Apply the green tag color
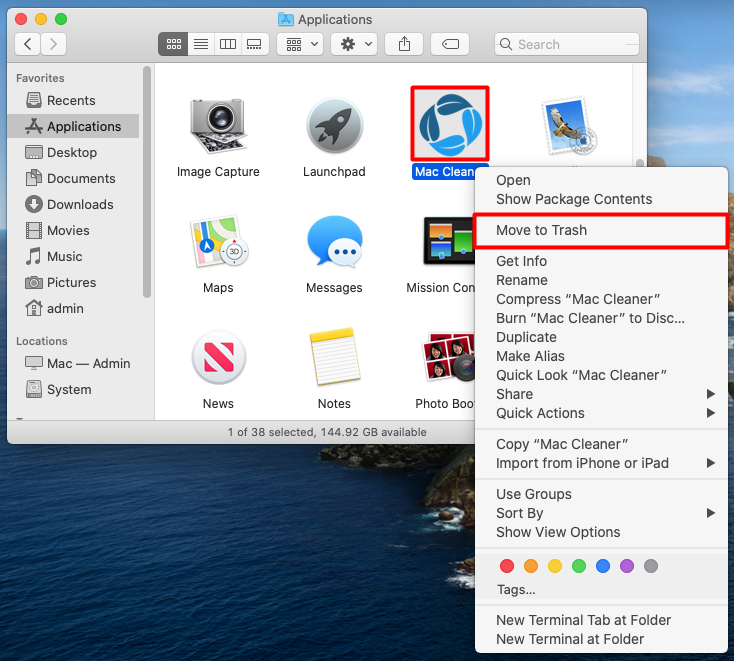Viewport: 734px width, 661px height. (x=579, y=566)
